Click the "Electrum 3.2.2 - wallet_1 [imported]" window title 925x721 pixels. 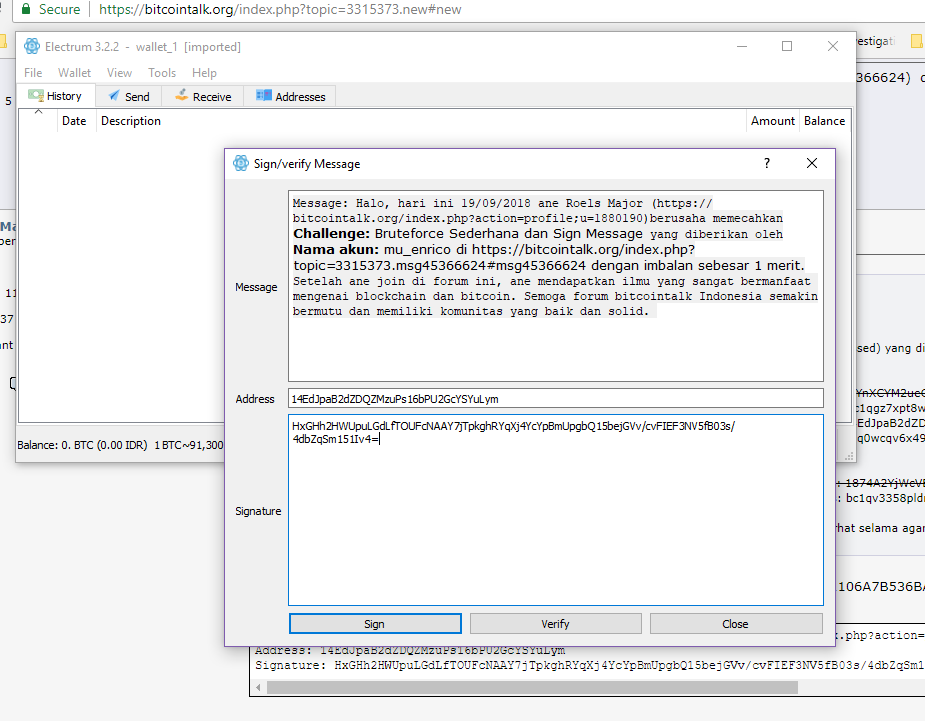(143, 47)
